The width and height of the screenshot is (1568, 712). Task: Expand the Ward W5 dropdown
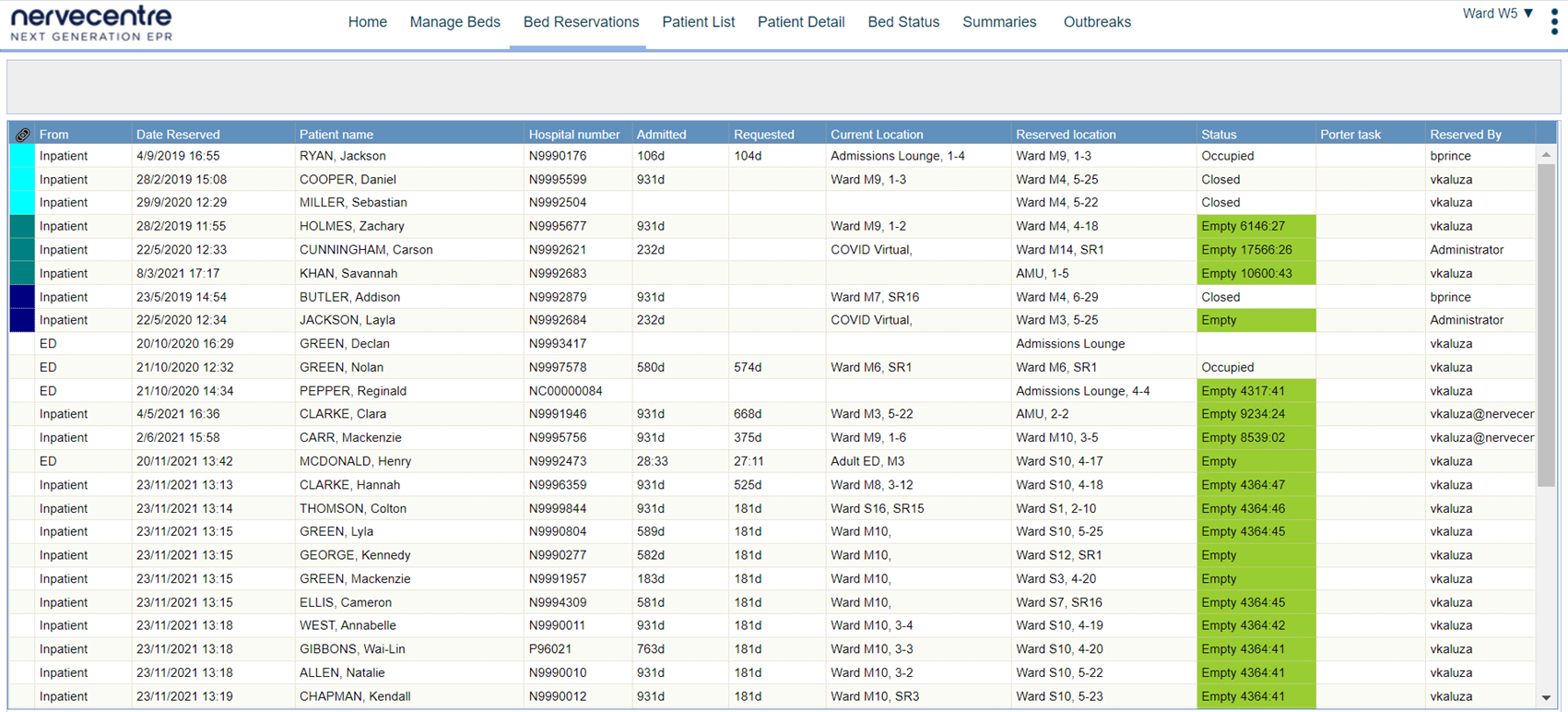click(x=1498, y=14)
